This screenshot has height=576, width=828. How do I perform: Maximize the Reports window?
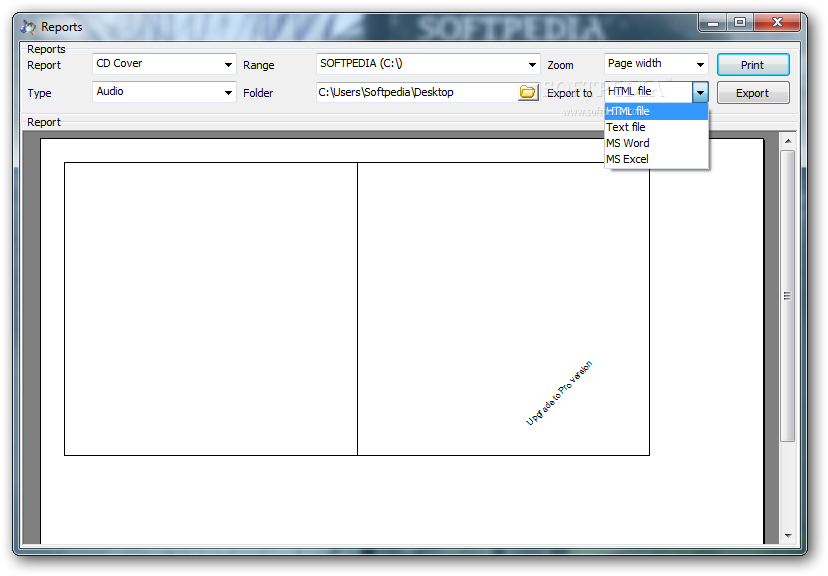point(740,23)
